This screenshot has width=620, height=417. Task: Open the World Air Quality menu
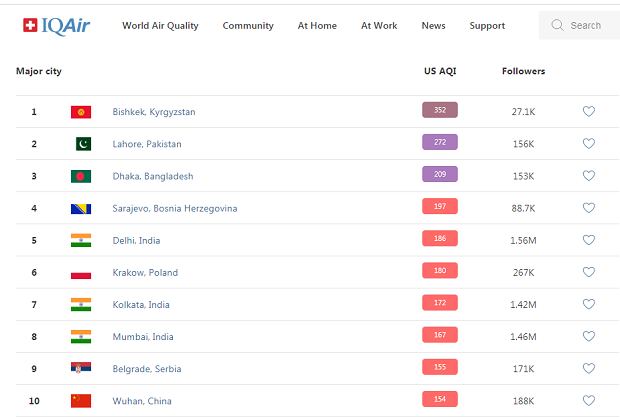coord(160,26)
